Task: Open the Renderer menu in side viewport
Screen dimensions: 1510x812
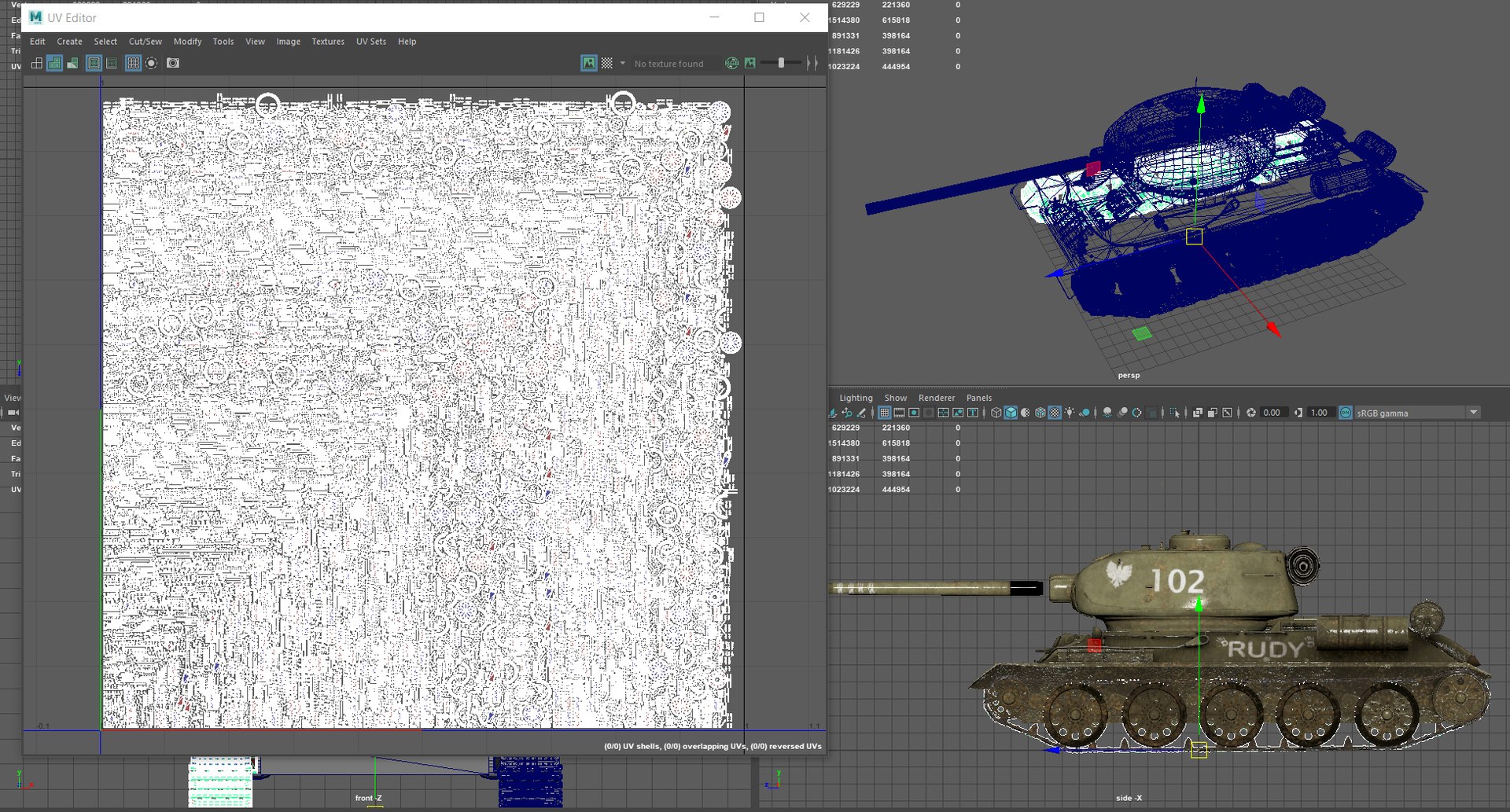Action: coord(937,398)
